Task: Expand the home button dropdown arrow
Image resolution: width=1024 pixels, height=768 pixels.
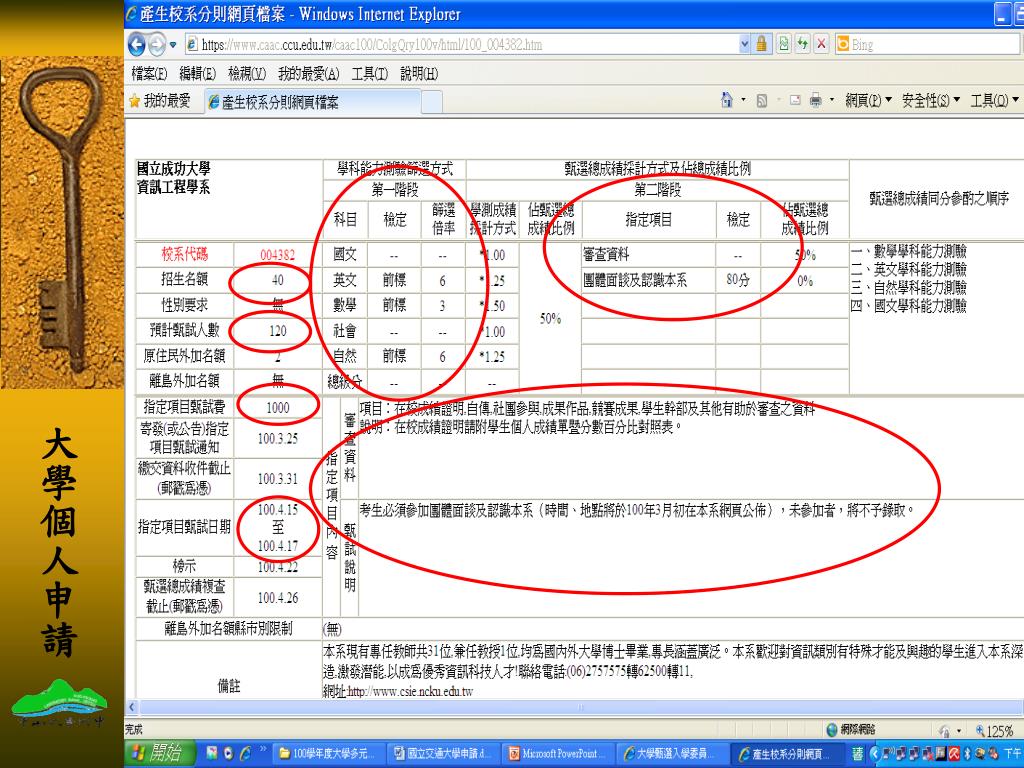Action: click(743, 100)
